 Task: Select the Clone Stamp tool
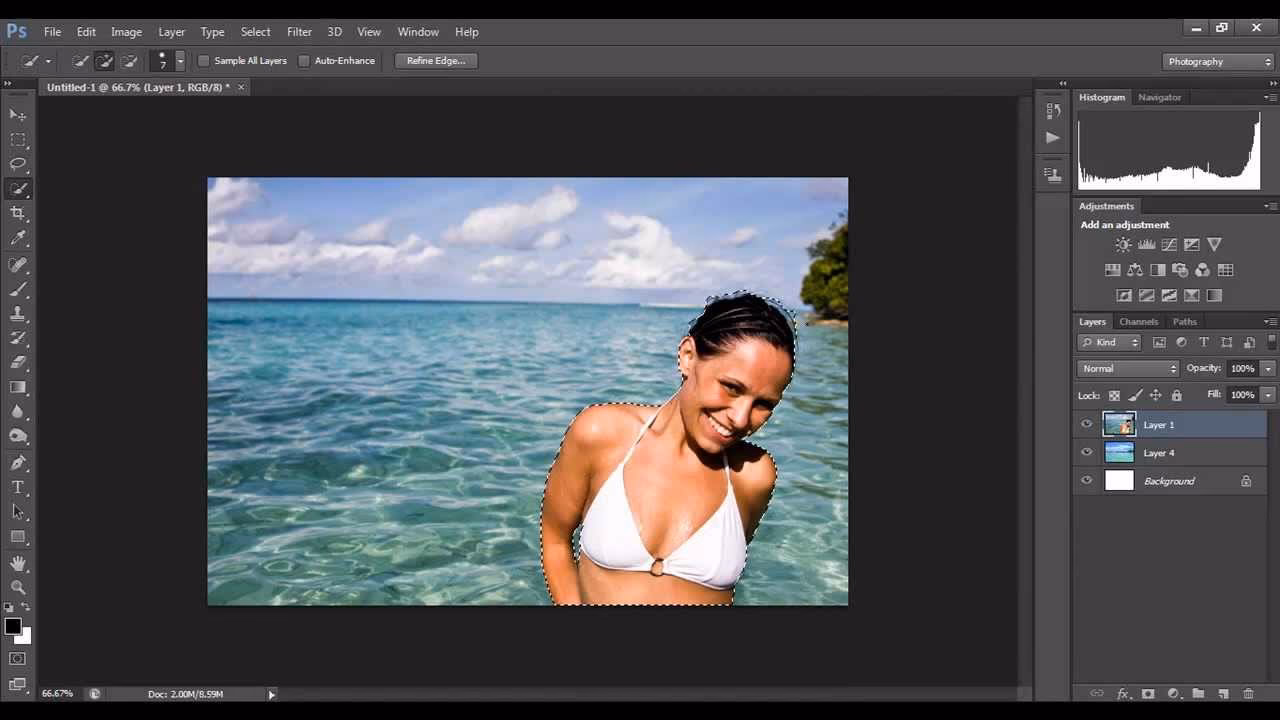tap(18, 312)
